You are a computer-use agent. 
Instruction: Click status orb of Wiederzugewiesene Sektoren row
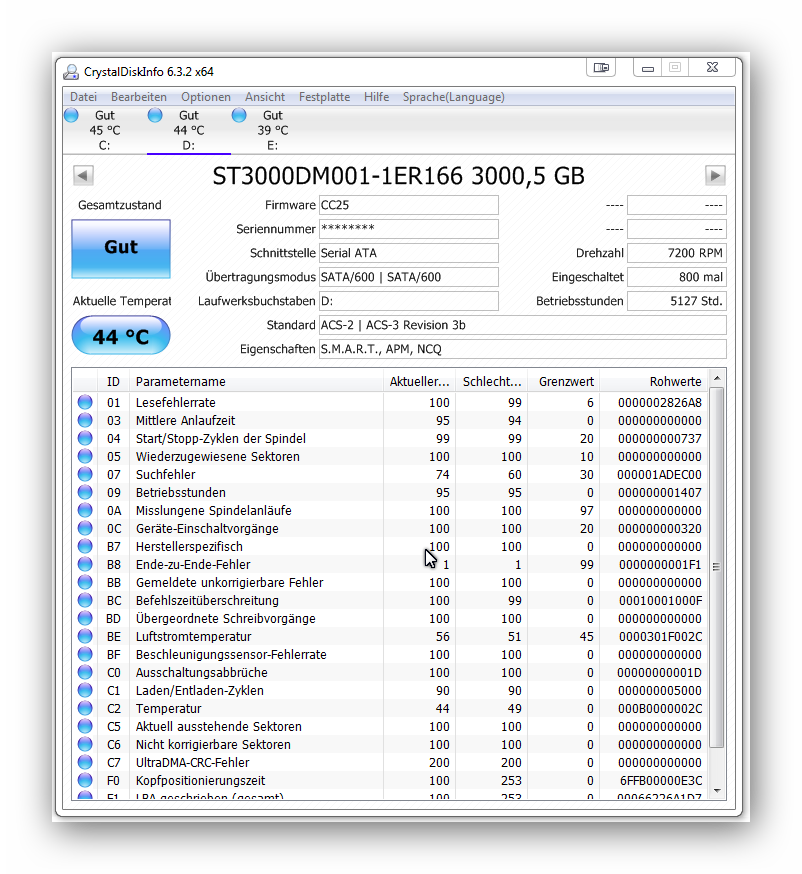85,456
